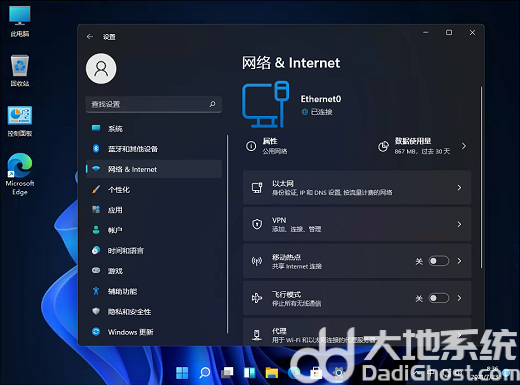Click 已连接 status text
This screenshot has height=385, width=520.
point(321,112)
